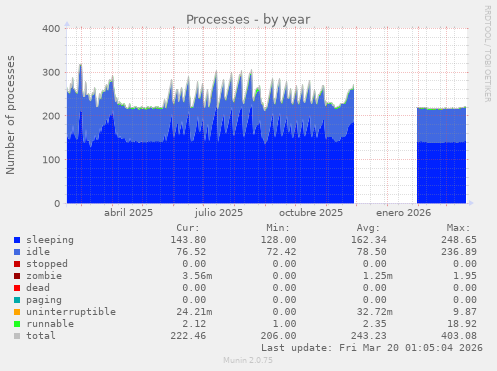Click the total maximum value 403.08
The width and height of the screenshot is (497, 371).
tap(459, 336)
